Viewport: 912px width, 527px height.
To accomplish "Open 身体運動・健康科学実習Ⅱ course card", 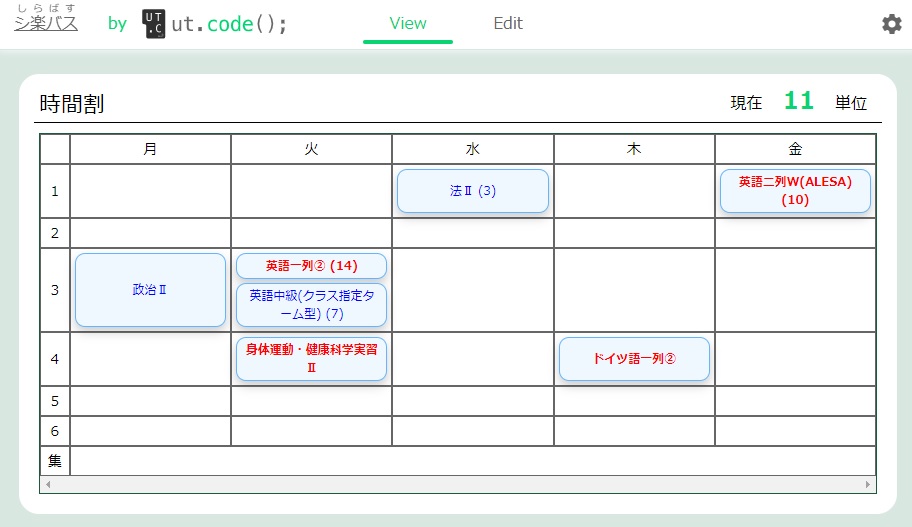I will 311,359.
